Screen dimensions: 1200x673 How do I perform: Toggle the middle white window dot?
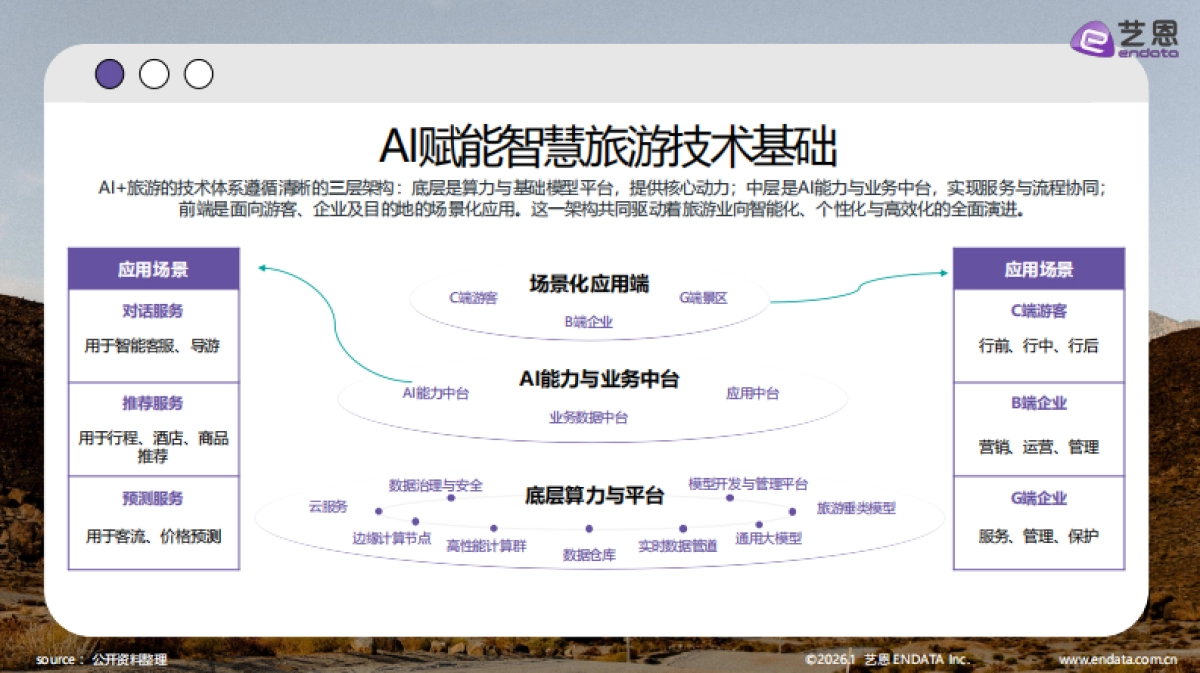click(154, 74)
